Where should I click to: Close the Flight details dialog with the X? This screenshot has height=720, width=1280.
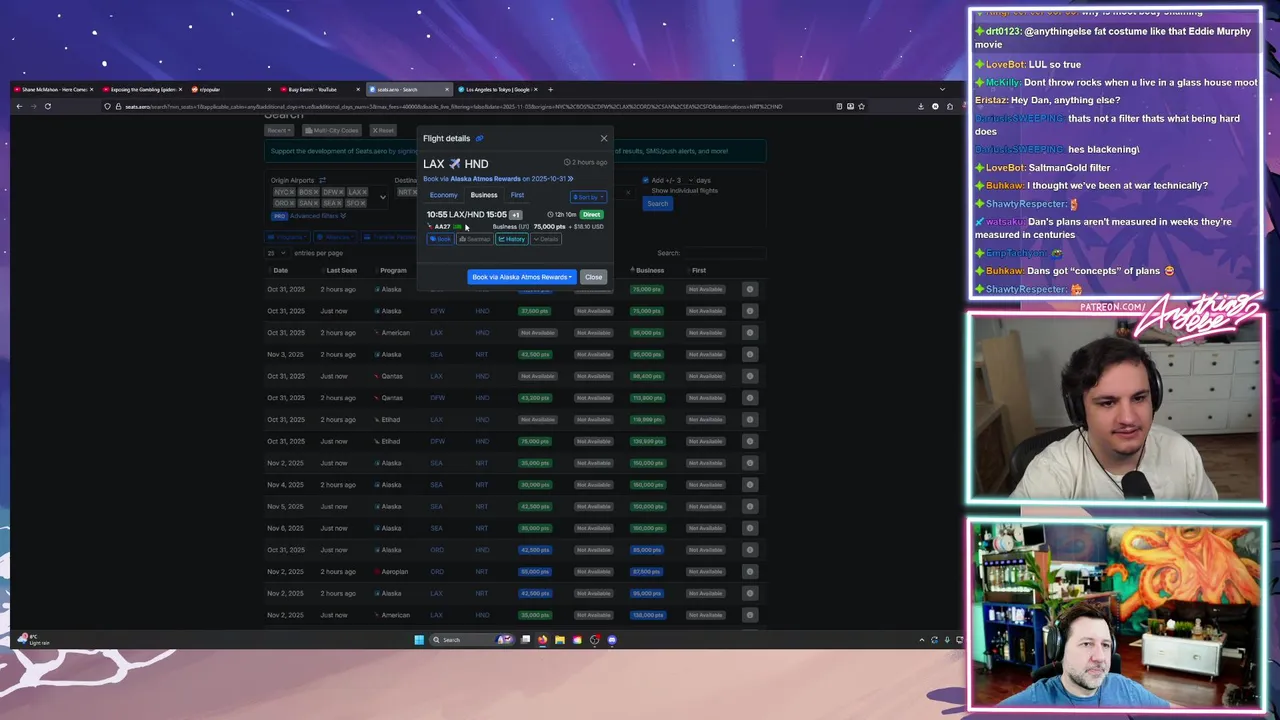604,138
